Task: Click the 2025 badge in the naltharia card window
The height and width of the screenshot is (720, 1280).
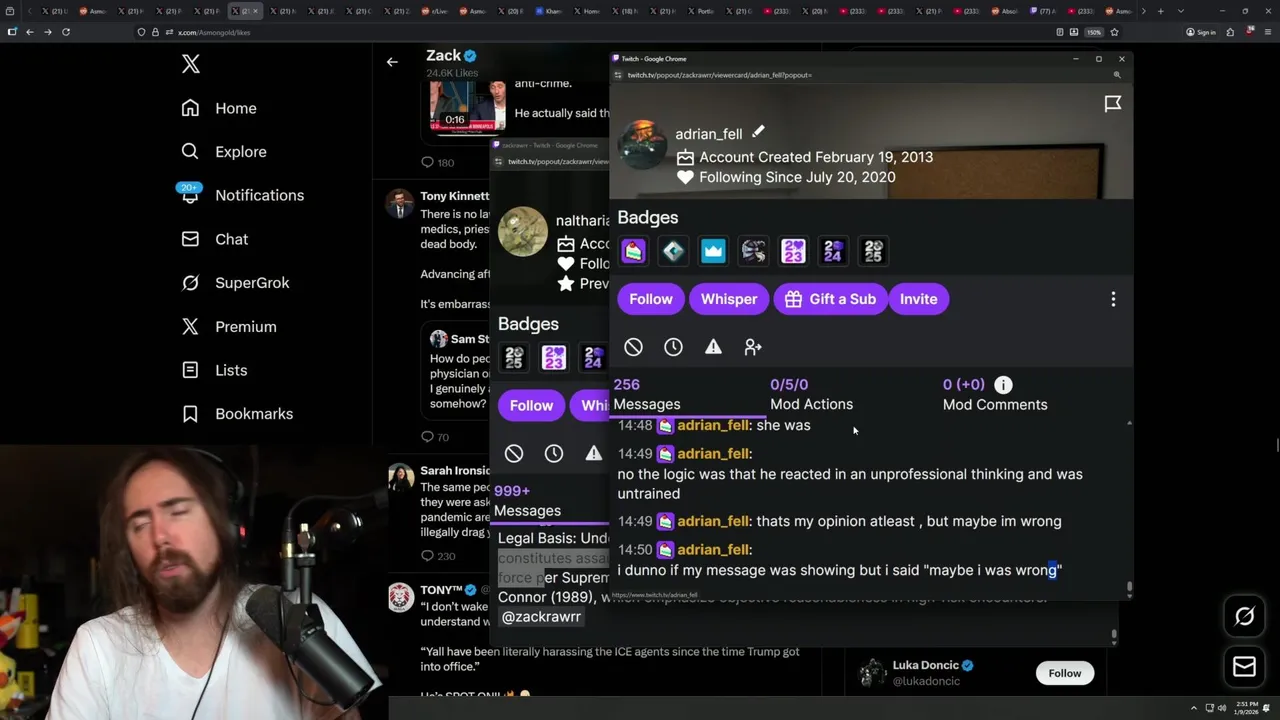Action: click(513, 357)
